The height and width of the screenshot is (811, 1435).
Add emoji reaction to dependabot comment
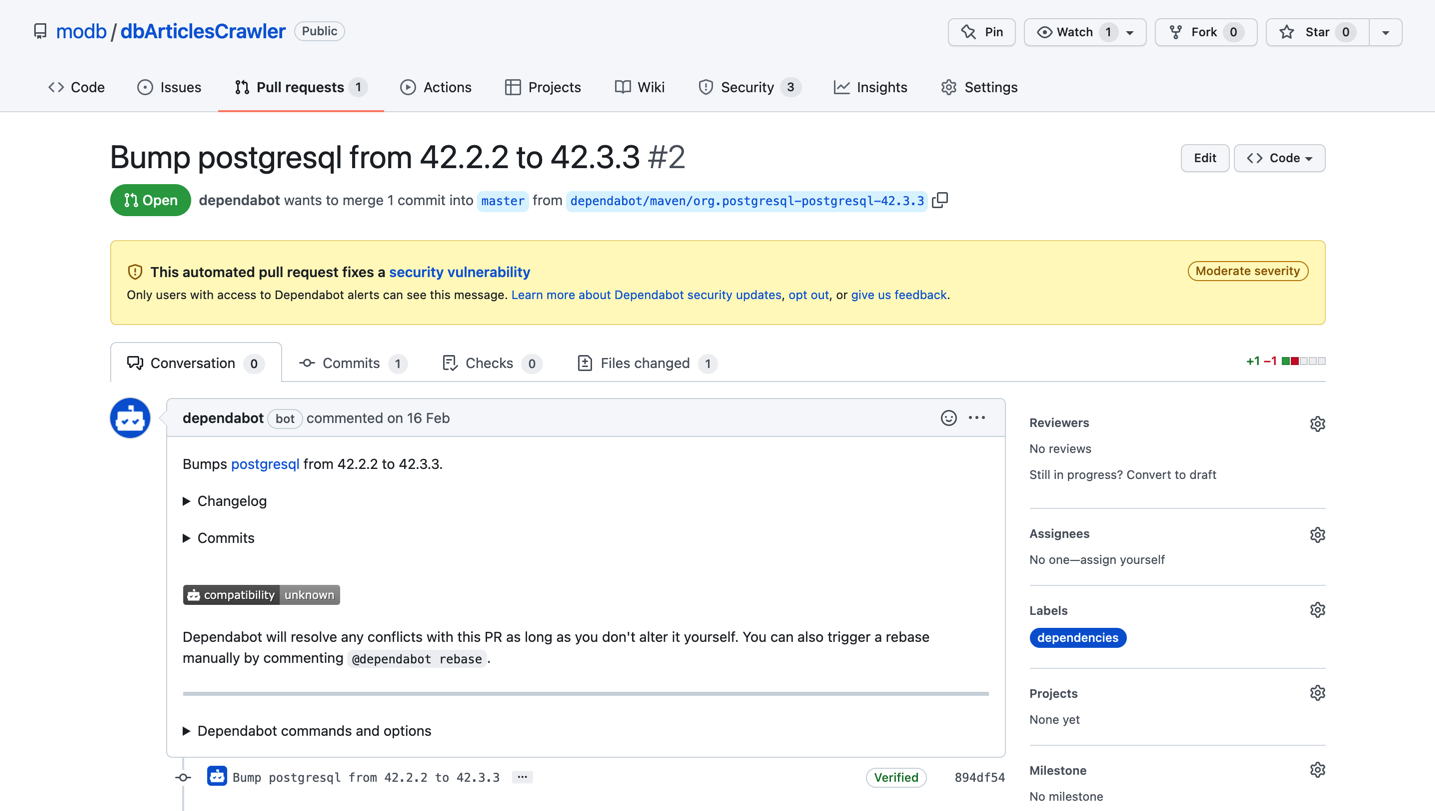(949, 418)
